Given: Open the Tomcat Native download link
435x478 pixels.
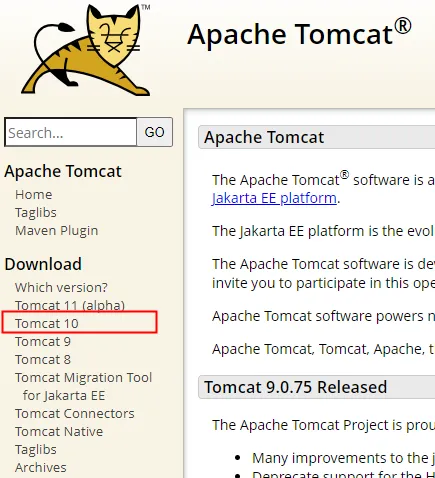Looking at the screenshot, I should [59, 431].
